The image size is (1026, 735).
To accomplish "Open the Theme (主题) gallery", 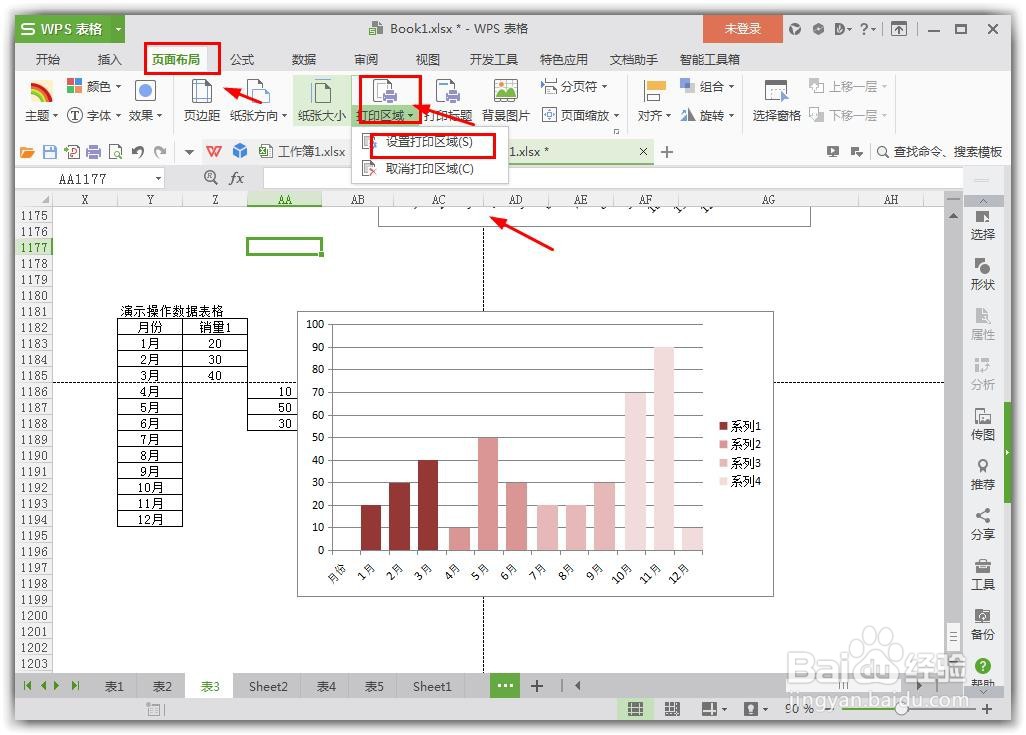I will (x=41, y=101).
